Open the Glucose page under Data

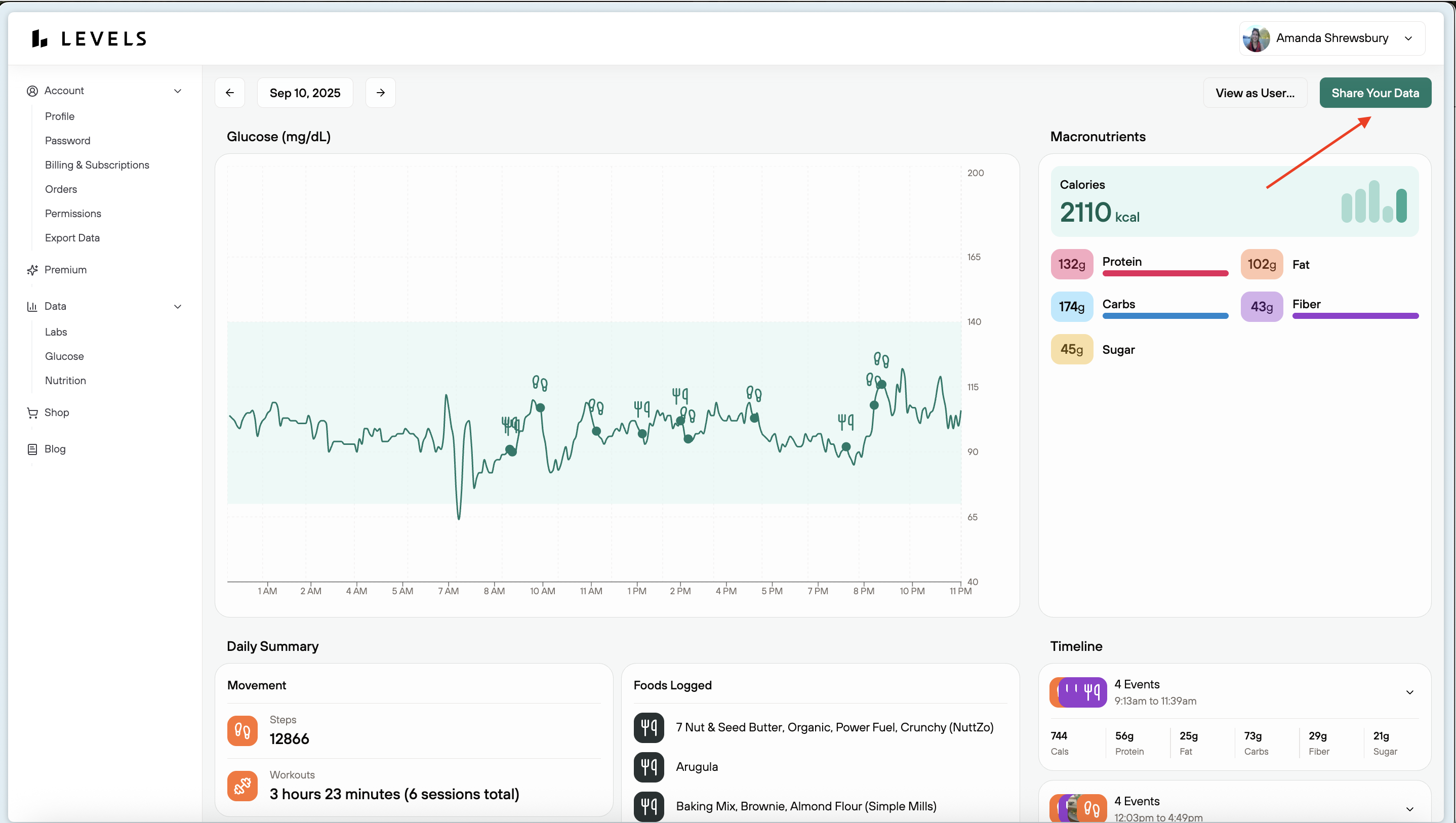pyautogui.click(x=64, y=356)
